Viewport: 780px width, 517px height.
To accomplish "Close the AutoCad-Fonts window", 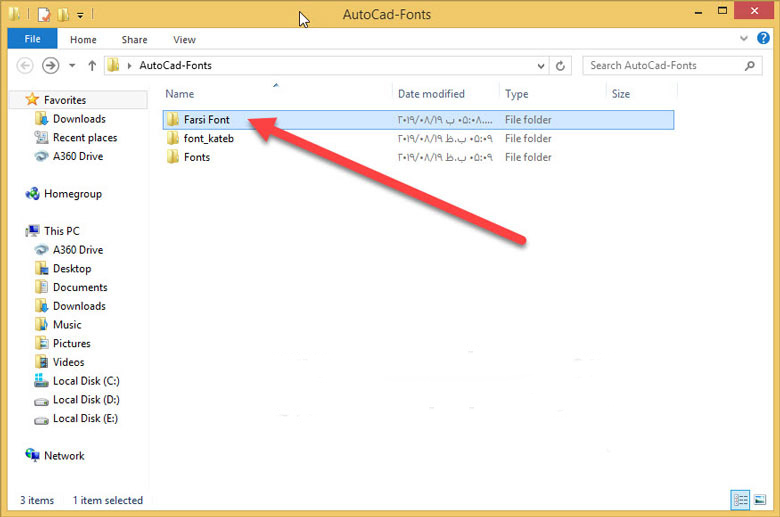I will tap(754, 10).
